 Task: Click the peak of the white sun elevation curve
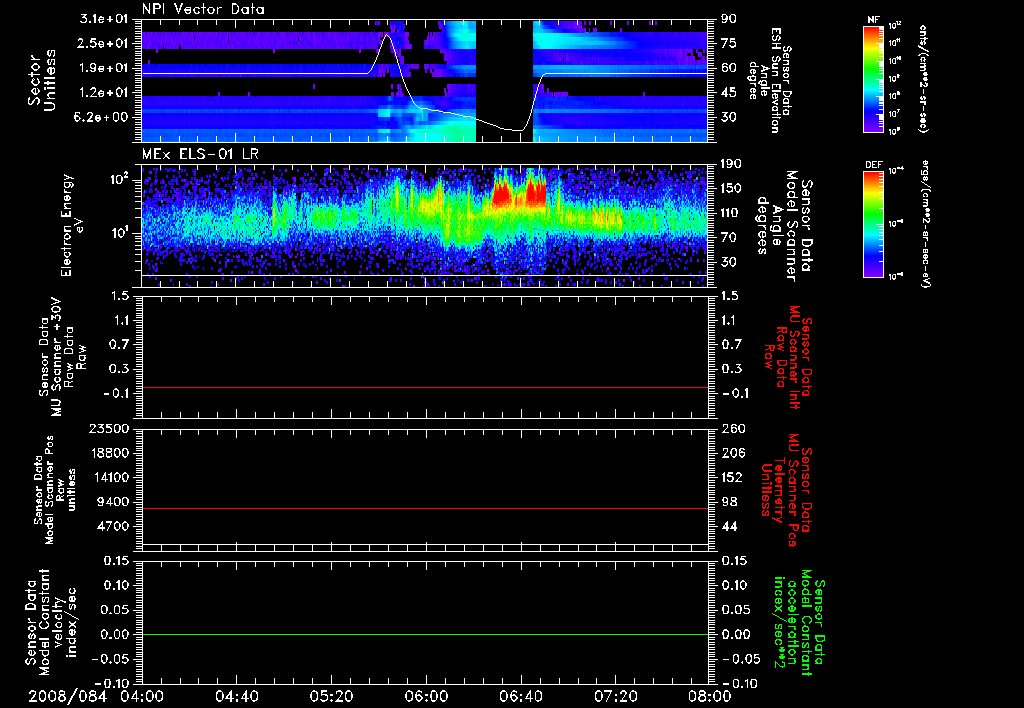pyautogui.click(x=387, y=35)
